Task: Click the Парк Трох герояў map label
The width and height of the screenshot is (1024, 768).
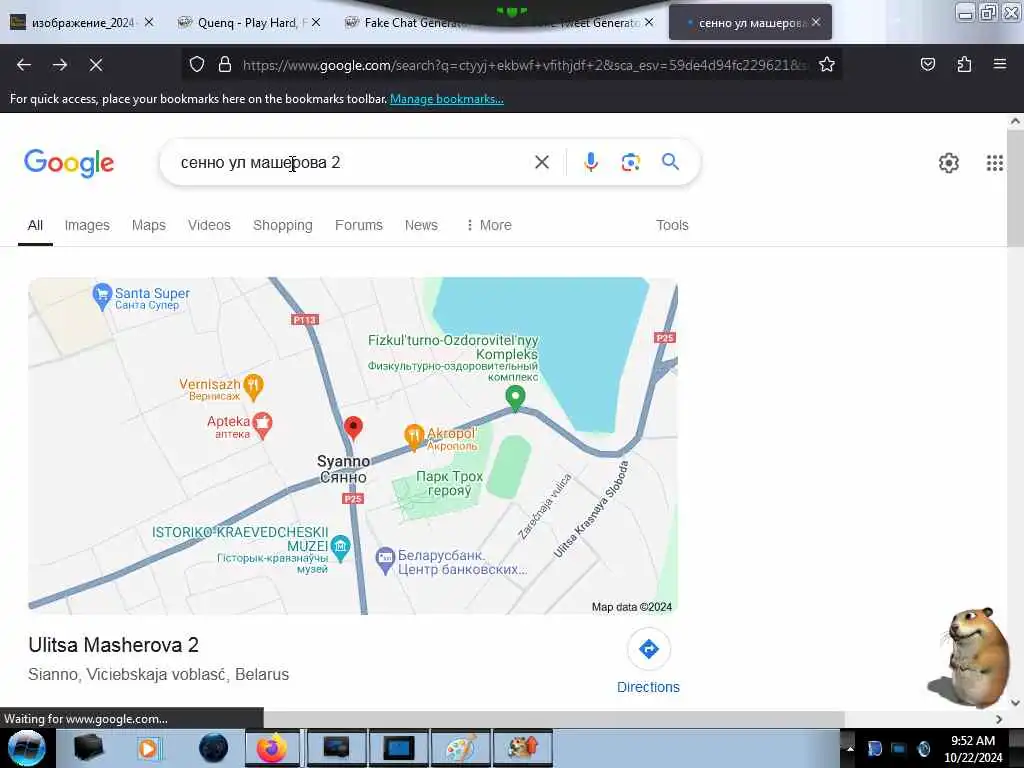Action: point(449,483)
